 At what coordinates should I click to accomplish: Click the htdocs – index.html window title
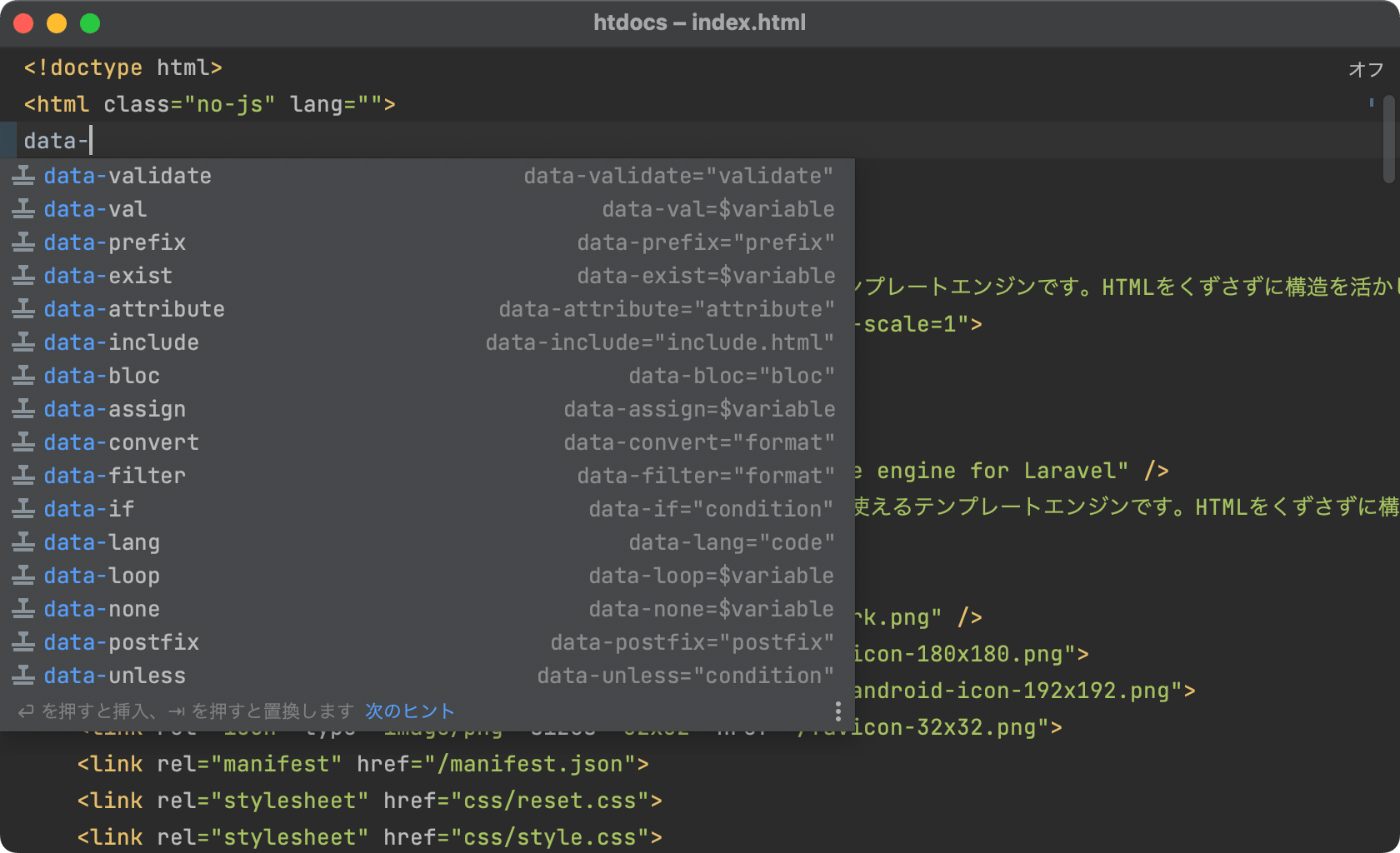699,23
